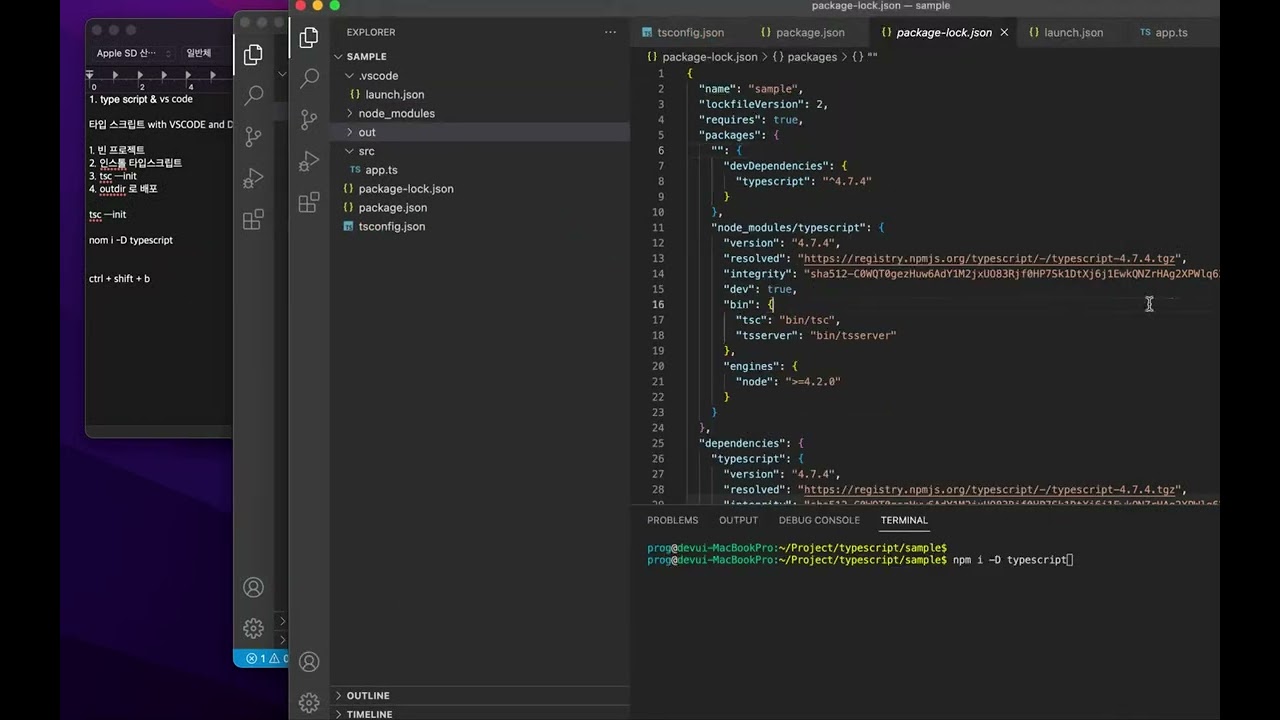The height and width of the screenshot is (720, 1280).
Task: Follow the typescript registry URL on line 28
Action: (x=991, y=490)
